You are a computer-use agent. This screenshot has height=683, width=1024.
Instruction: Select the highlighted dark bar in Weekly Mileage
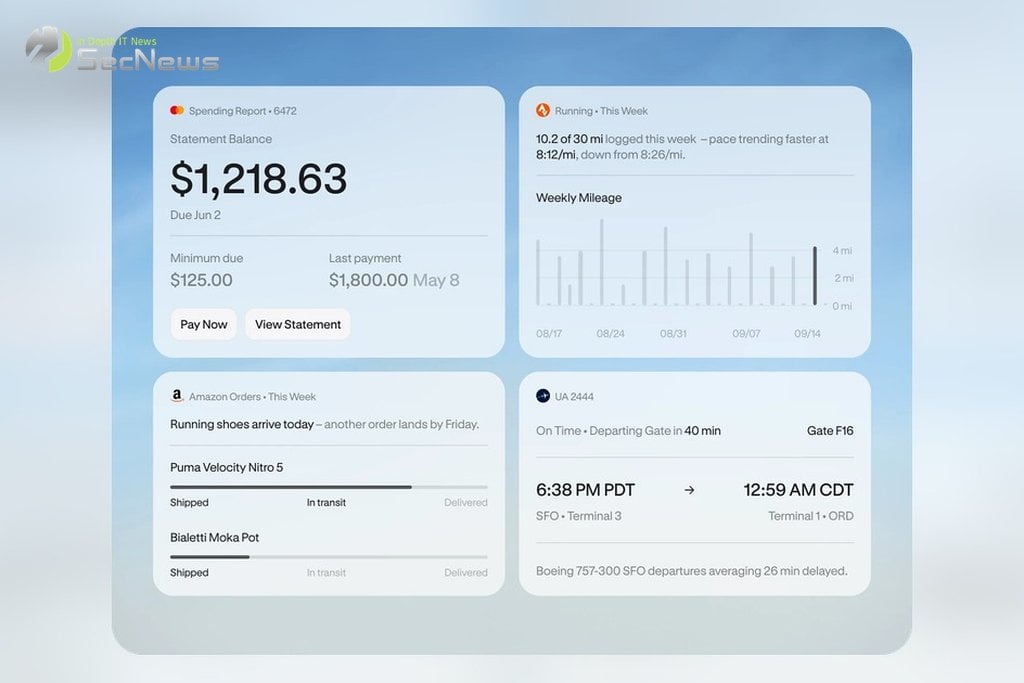point(814,276)
